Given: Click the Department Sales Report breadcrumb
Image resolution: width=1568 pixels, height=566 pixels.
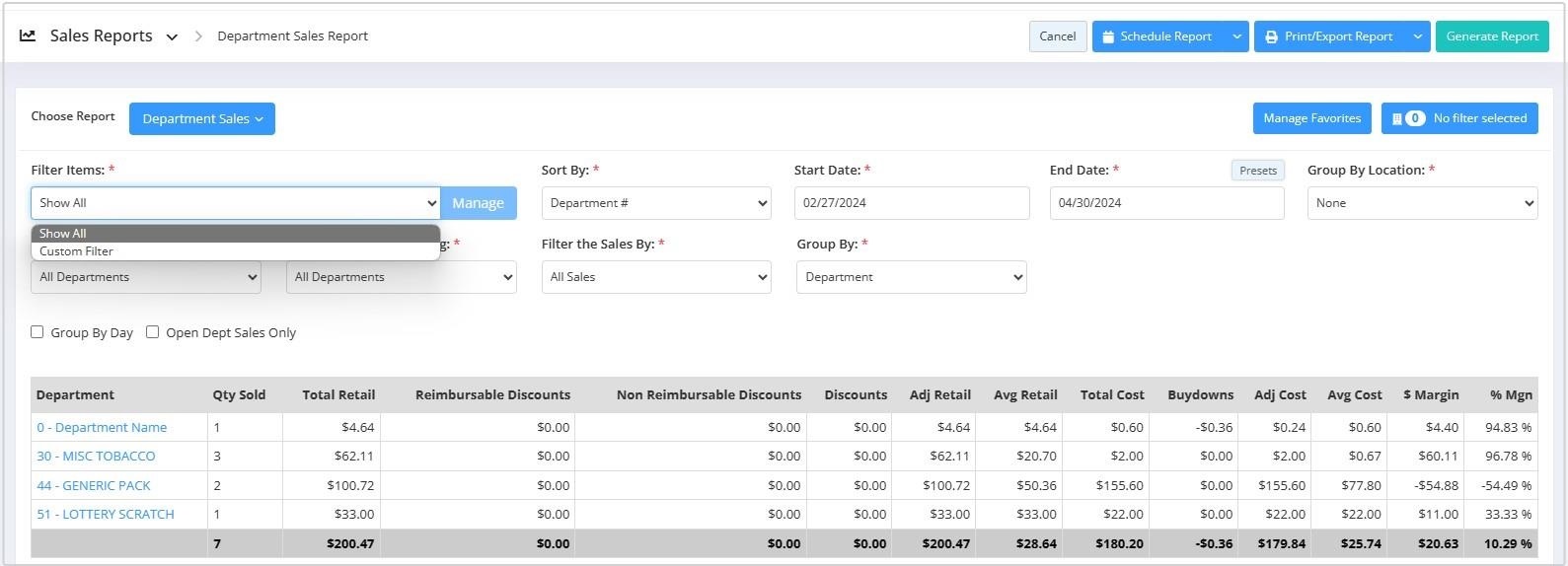Looking at the screenshot, I should click(x=292, y=36).
